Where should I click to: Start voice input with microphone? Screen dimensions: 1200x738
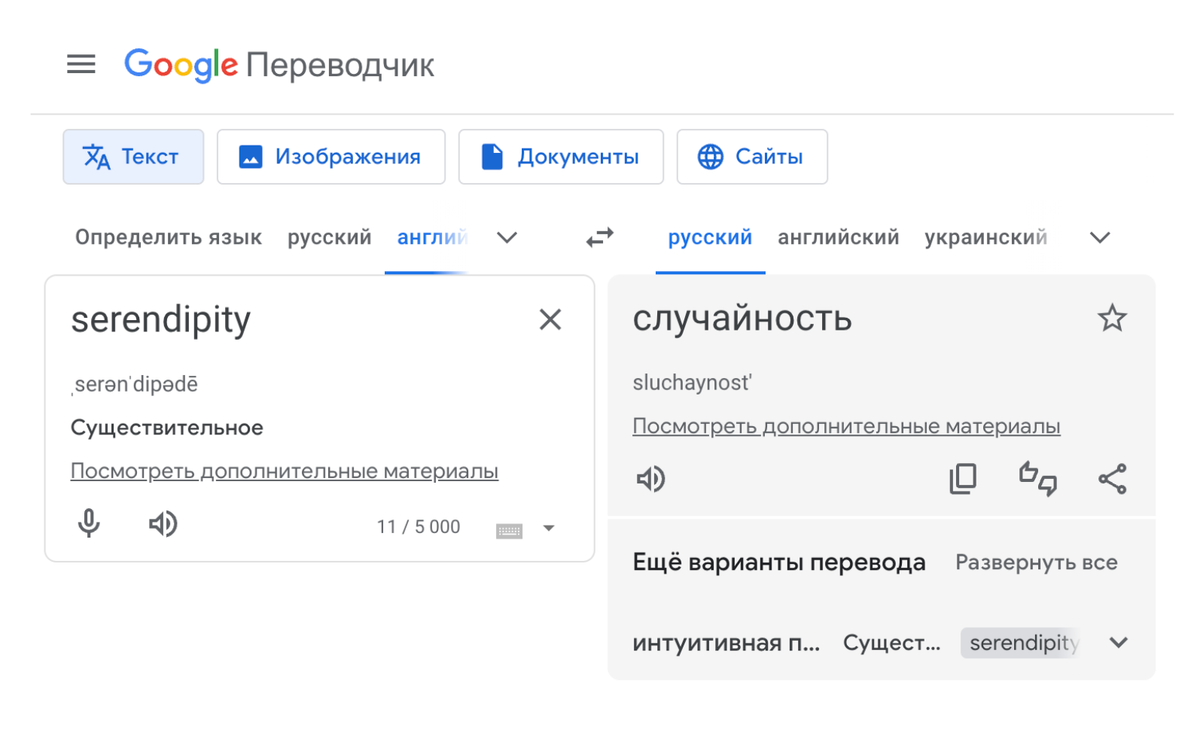pos(89,523)
